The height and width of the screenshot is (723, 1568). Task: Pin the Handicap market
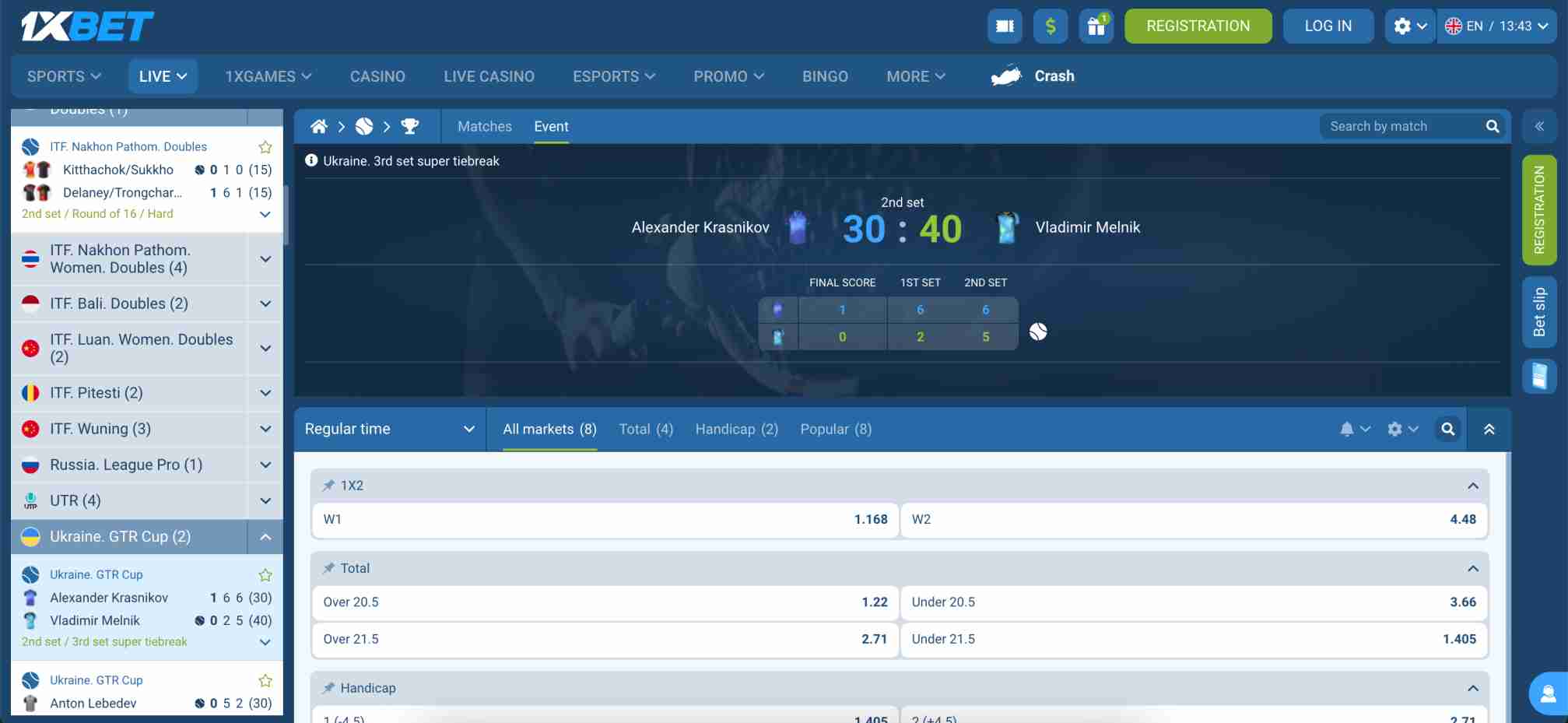coord(328,688)
